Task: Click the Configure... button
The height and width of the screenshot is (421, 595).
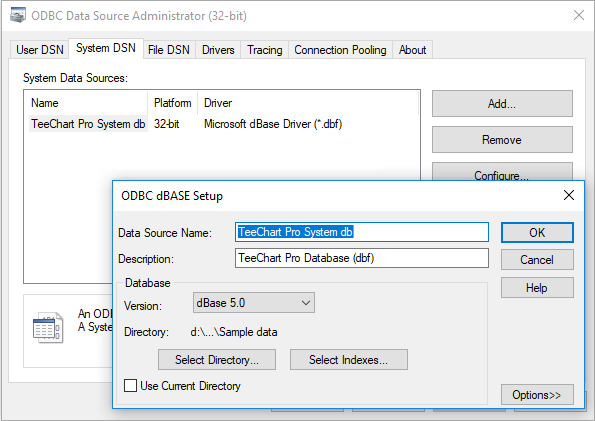Action: pos(502,172)
